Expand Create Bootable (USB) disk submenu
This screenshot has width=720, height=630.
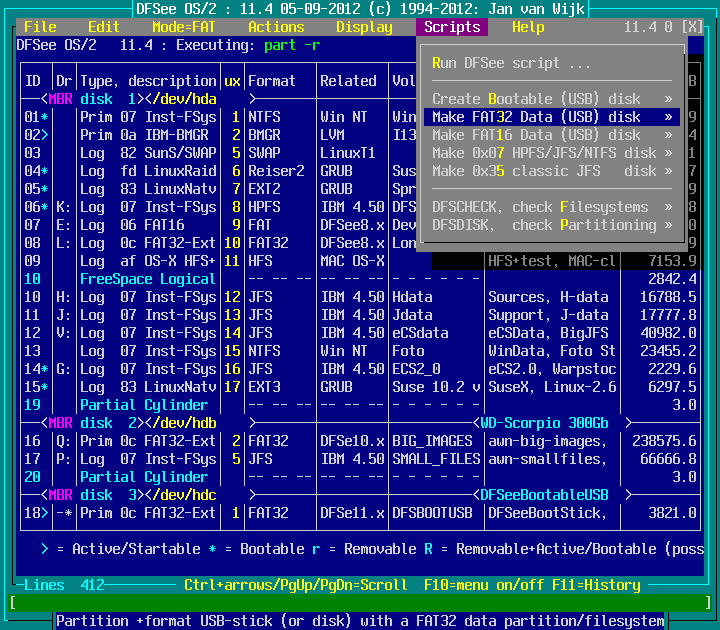tap(551, 99)
